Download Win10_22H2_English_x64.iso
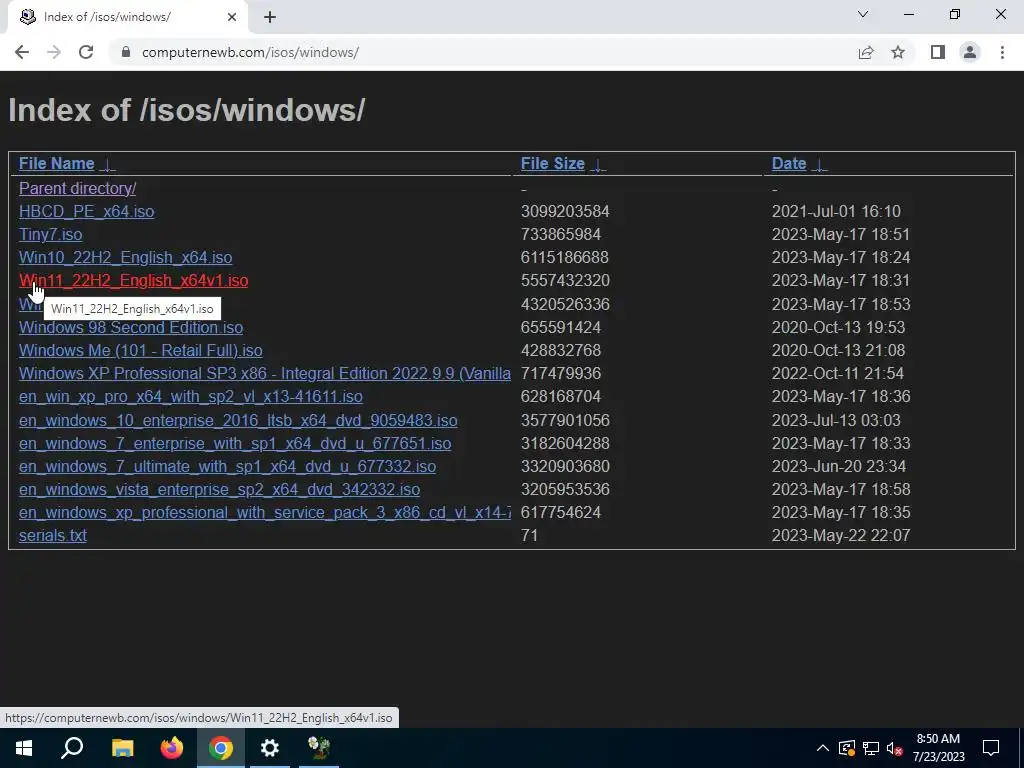The image size is (1024, 768). point(125,257)
